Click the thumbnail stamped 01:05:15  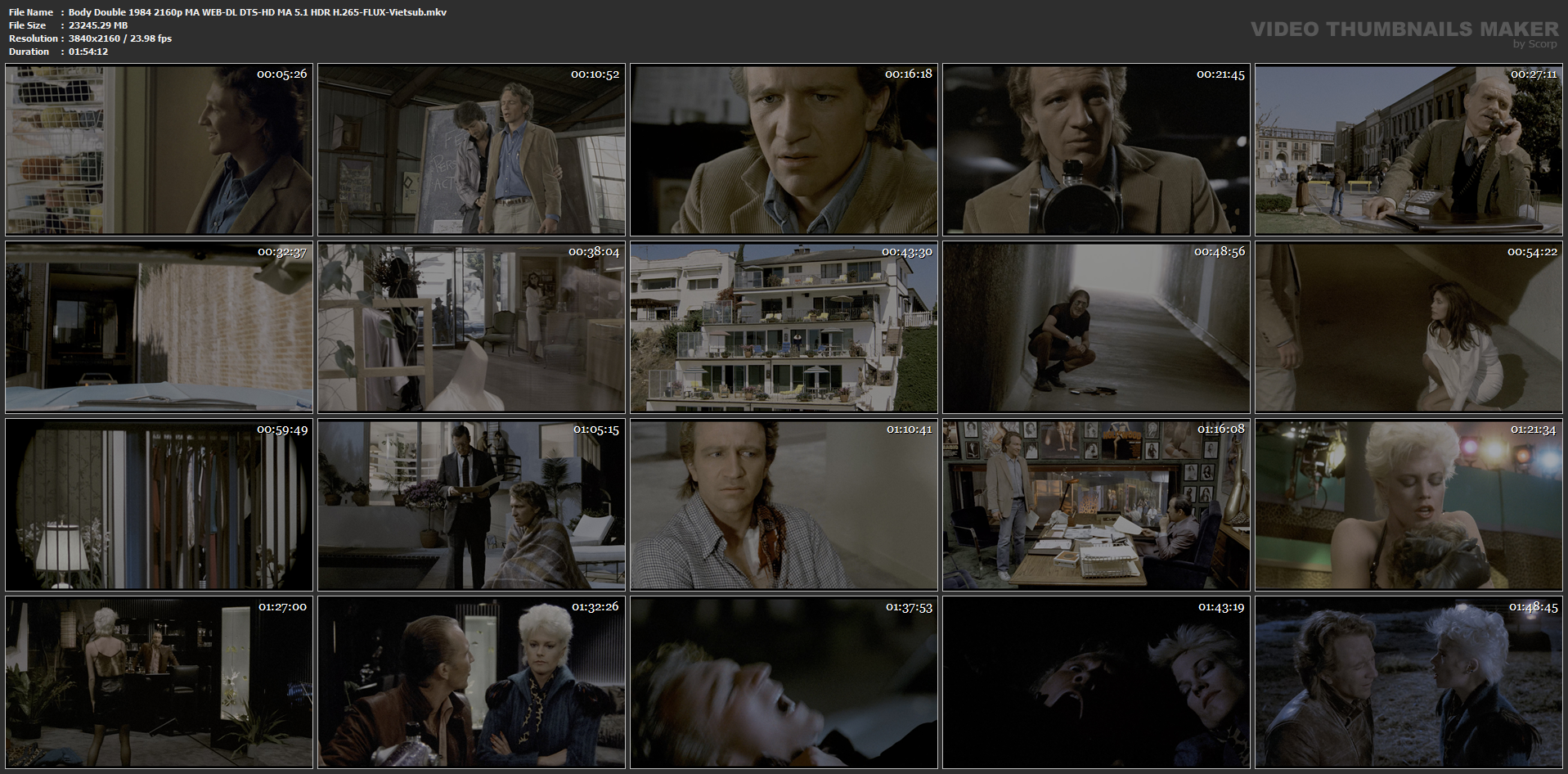pos(472,505)
